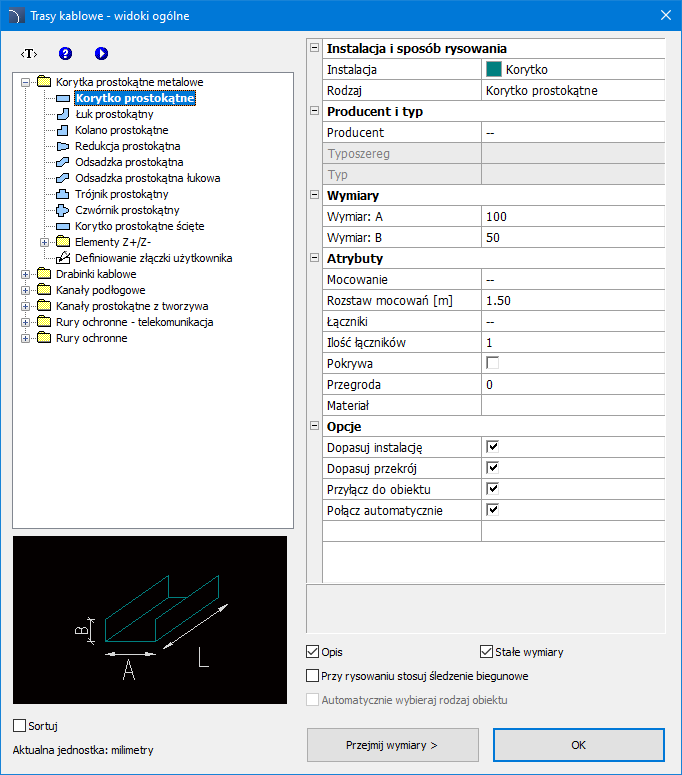Expand the Drabinki kablowe folder
682x775 pixels.
[26, 274]
